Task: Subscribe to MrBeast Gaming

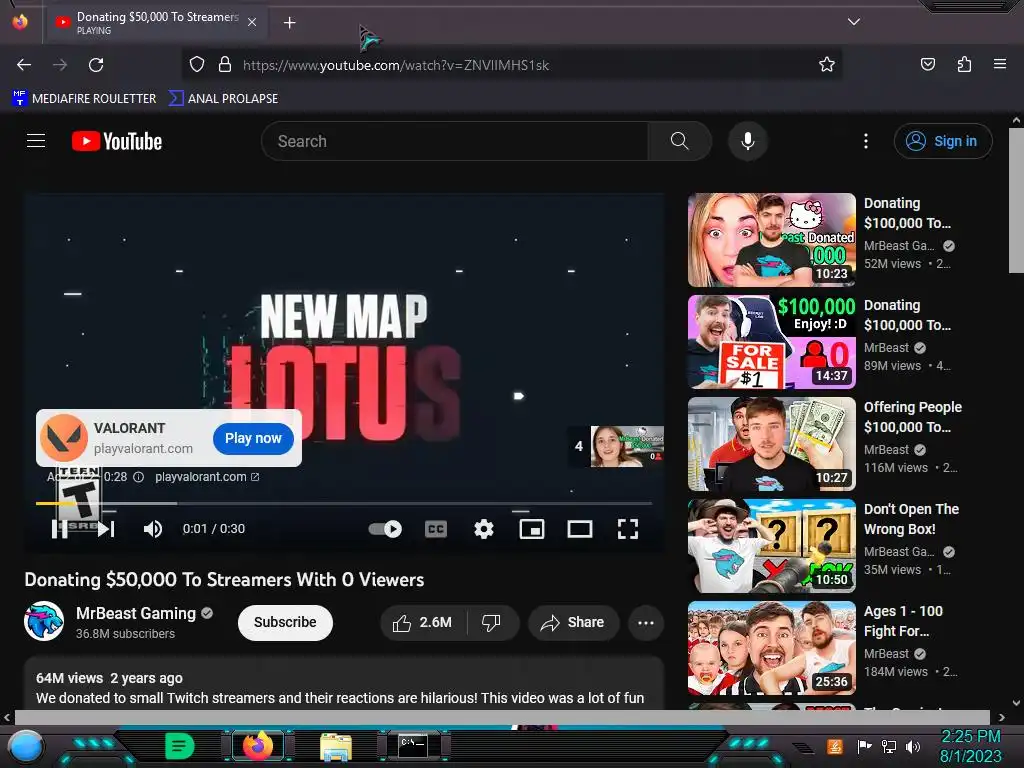Action: (x=285, y=622)
